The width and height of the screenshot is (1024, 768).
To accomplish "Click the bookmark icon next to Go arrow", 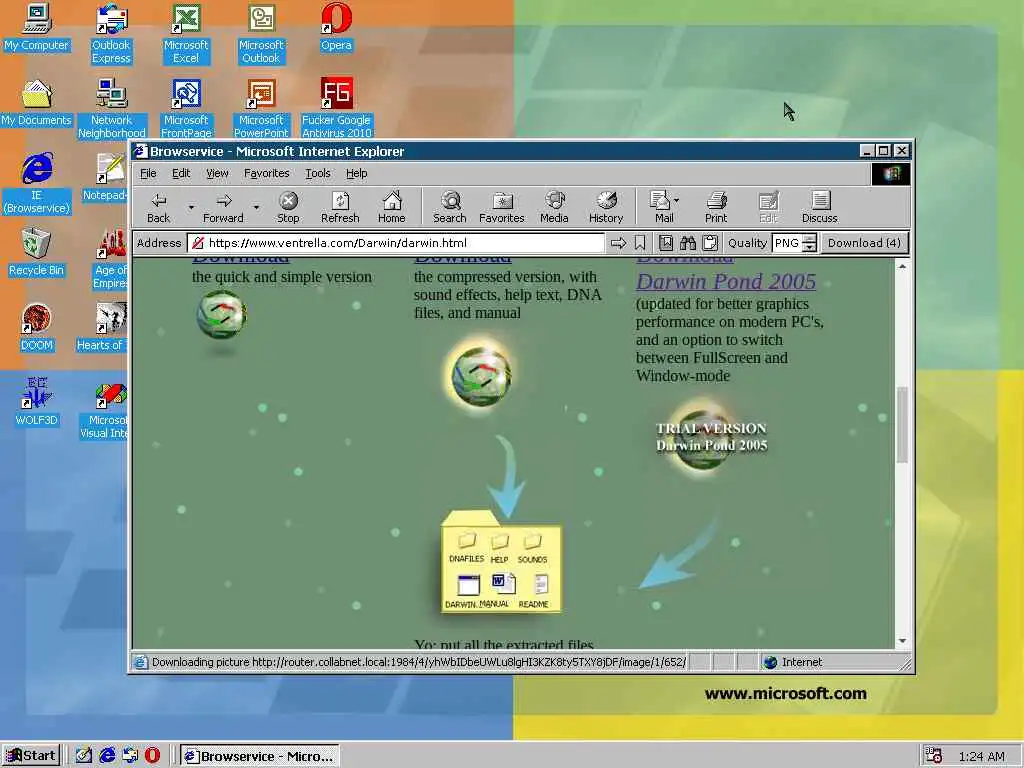I will (640, 244).
